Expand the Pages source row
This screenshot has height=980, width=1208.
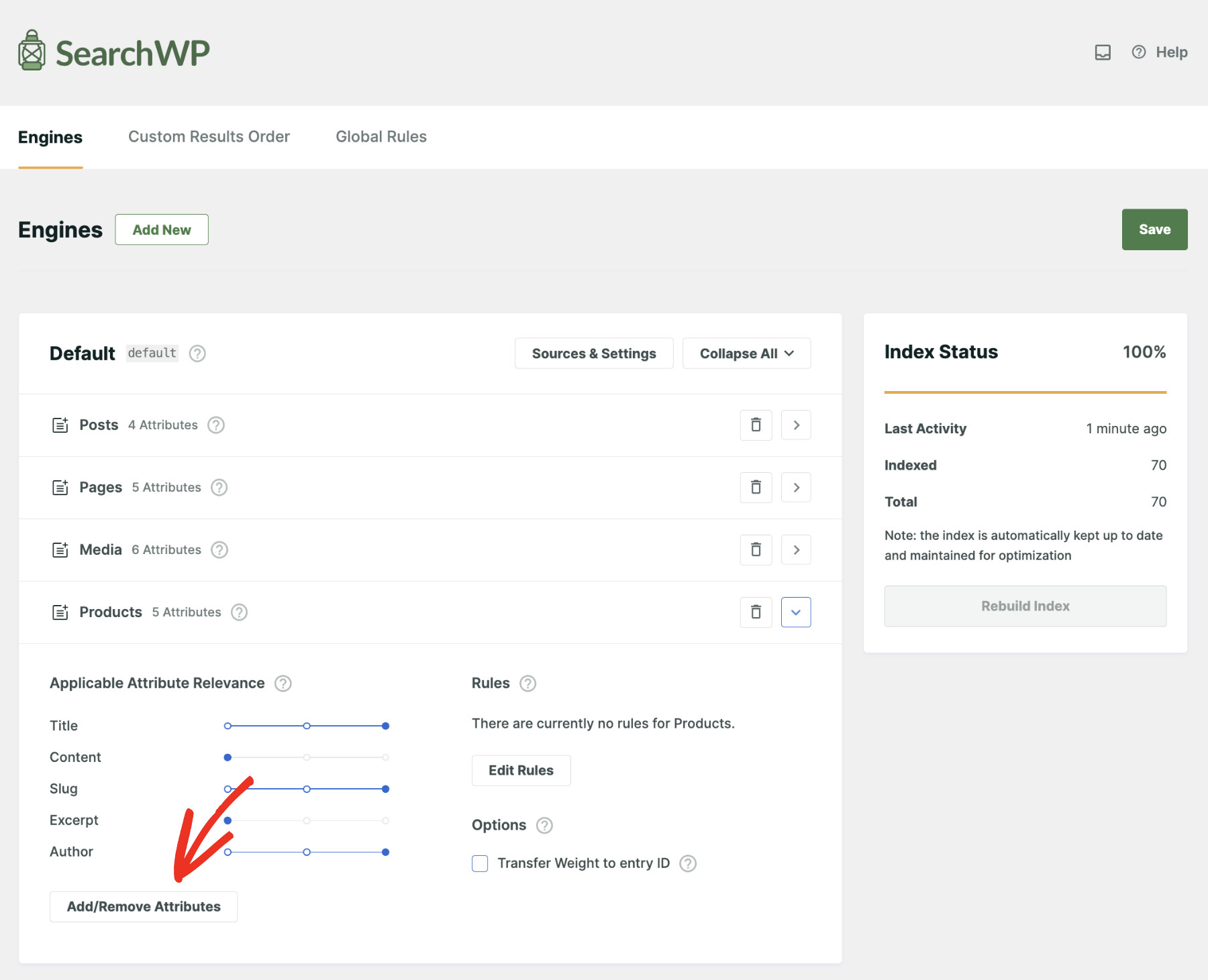pyautogui.click(x=797, y=488)
